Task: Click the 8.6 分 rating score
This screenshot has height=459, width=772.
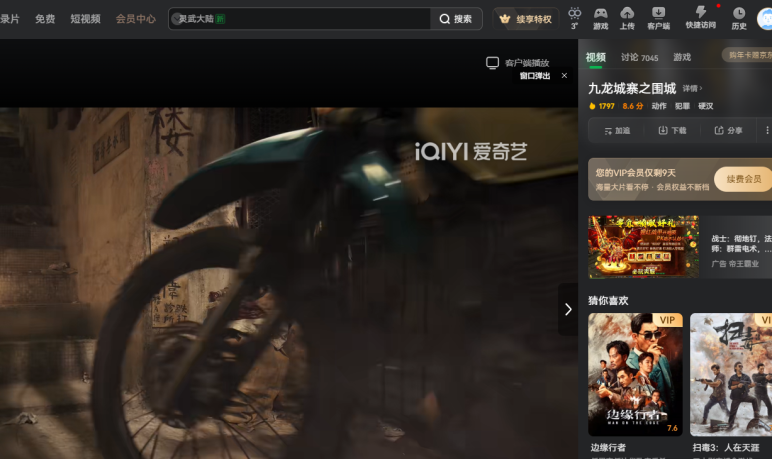Action: point(633,106)
